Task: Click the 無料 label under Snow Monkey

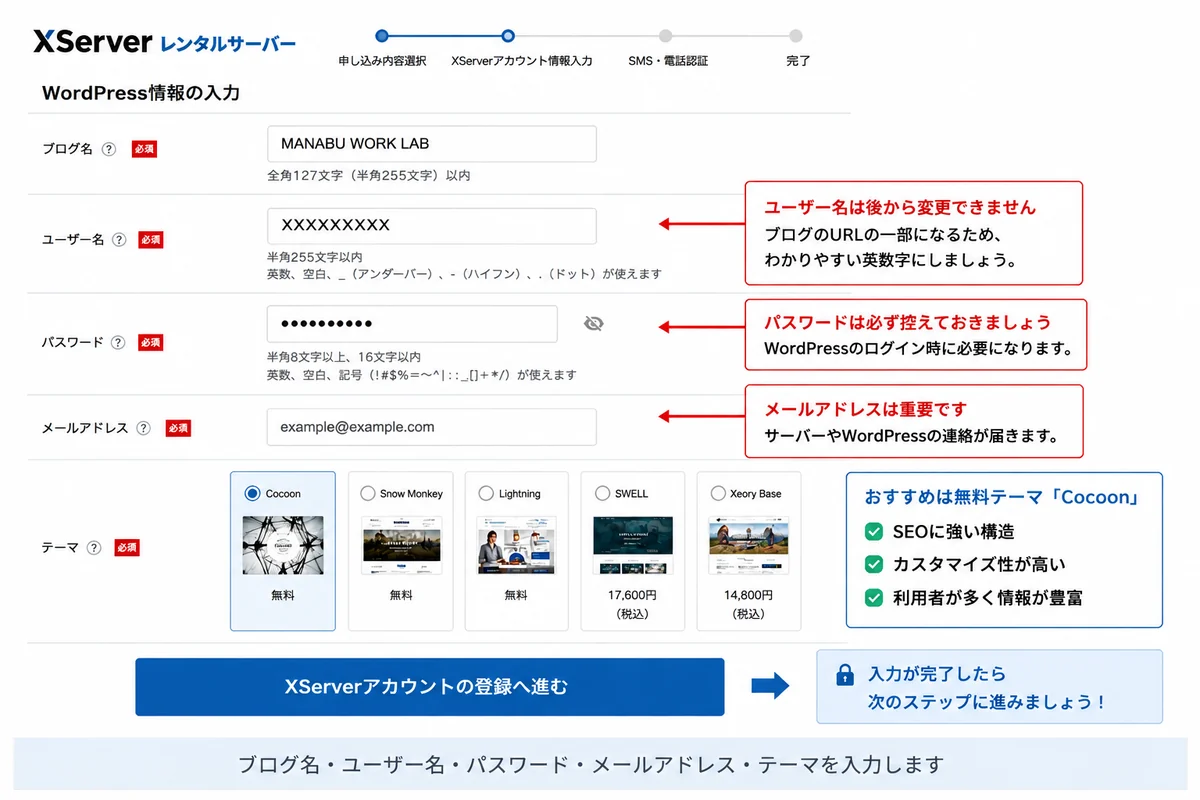Action: pyautogui.click(x=400, y=595)
